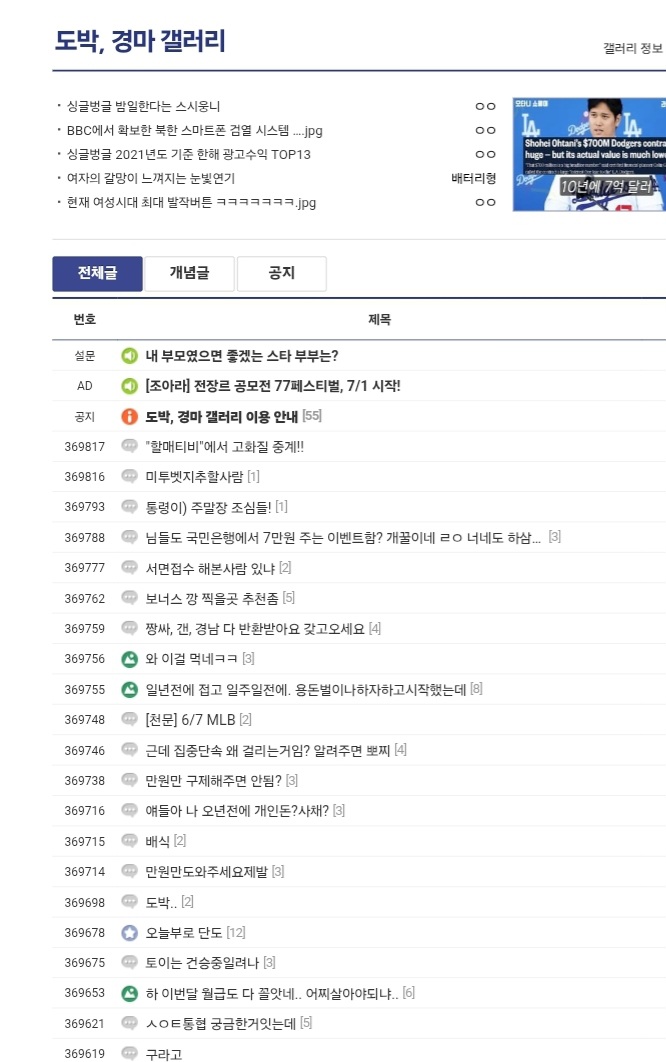Click the Ohtani Dodgers news thumbnail

tap(589, 154)
